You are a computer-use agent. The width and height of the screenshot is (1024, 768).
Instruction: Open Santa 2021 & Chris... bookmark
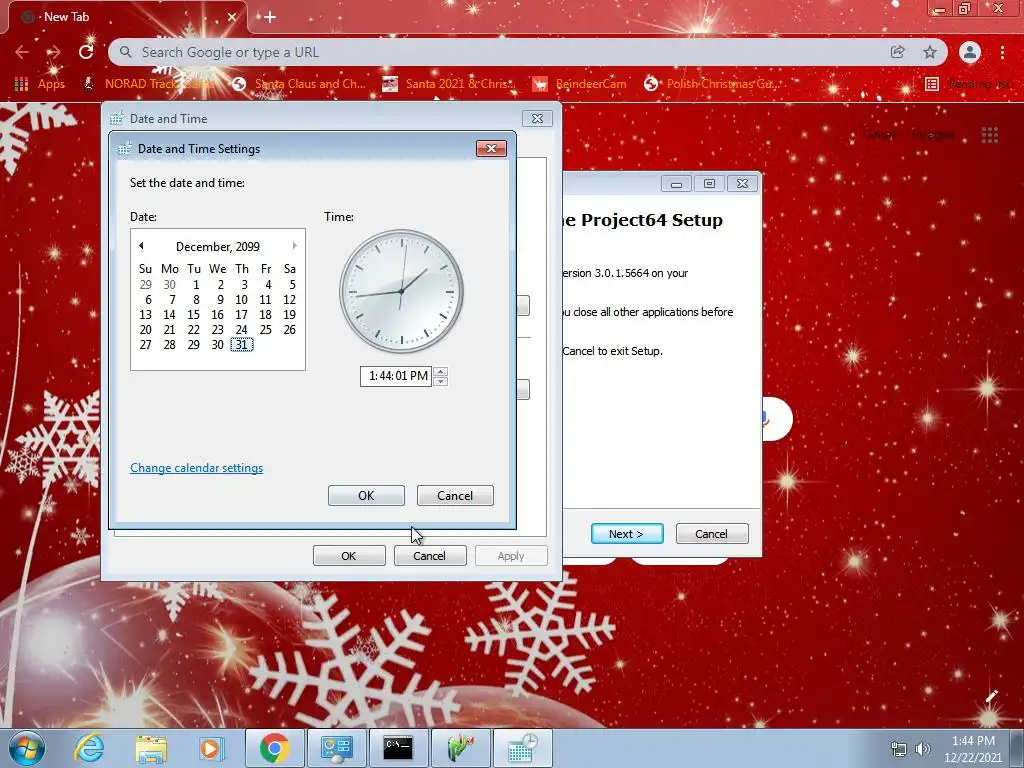[449, 84]
